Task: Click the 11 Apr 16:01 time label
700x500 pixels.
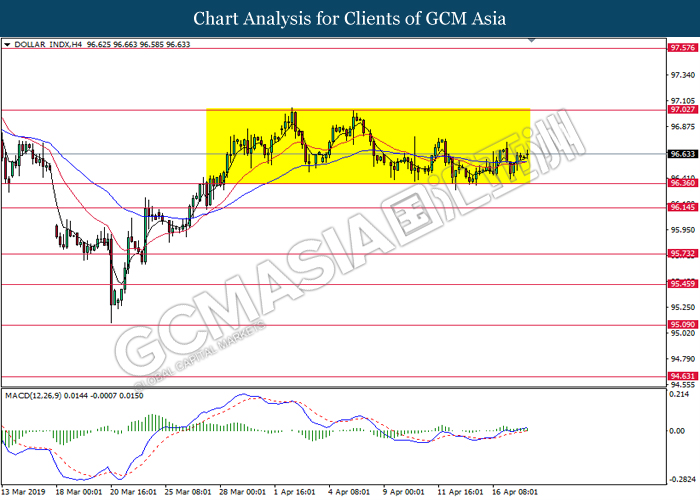Action: click(x=460, y=492)
